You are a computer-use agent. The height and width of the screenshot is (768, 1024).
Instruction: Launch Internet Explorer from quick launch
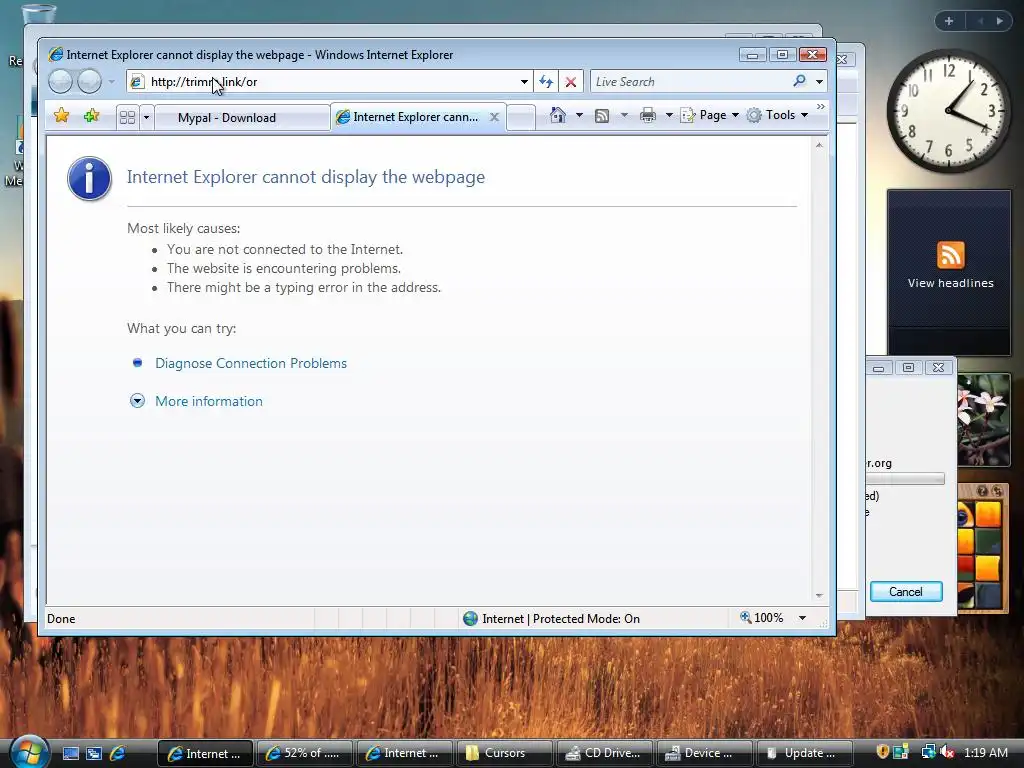point(118,753)
